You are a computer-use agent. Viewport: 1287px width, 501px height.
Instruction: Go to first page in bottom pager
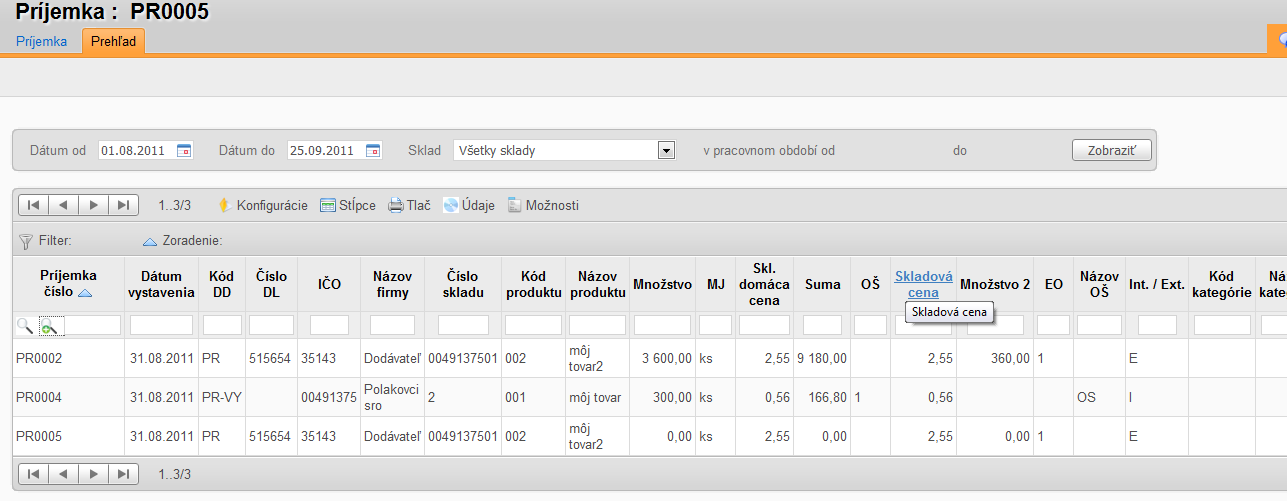tap(33, 474)
